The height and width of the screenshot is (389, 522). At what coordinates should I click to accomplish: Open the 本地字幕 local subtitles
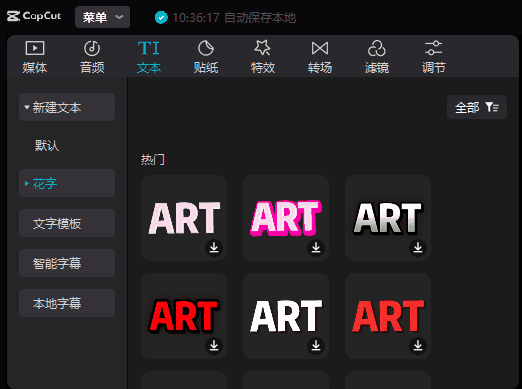[67, 303]
